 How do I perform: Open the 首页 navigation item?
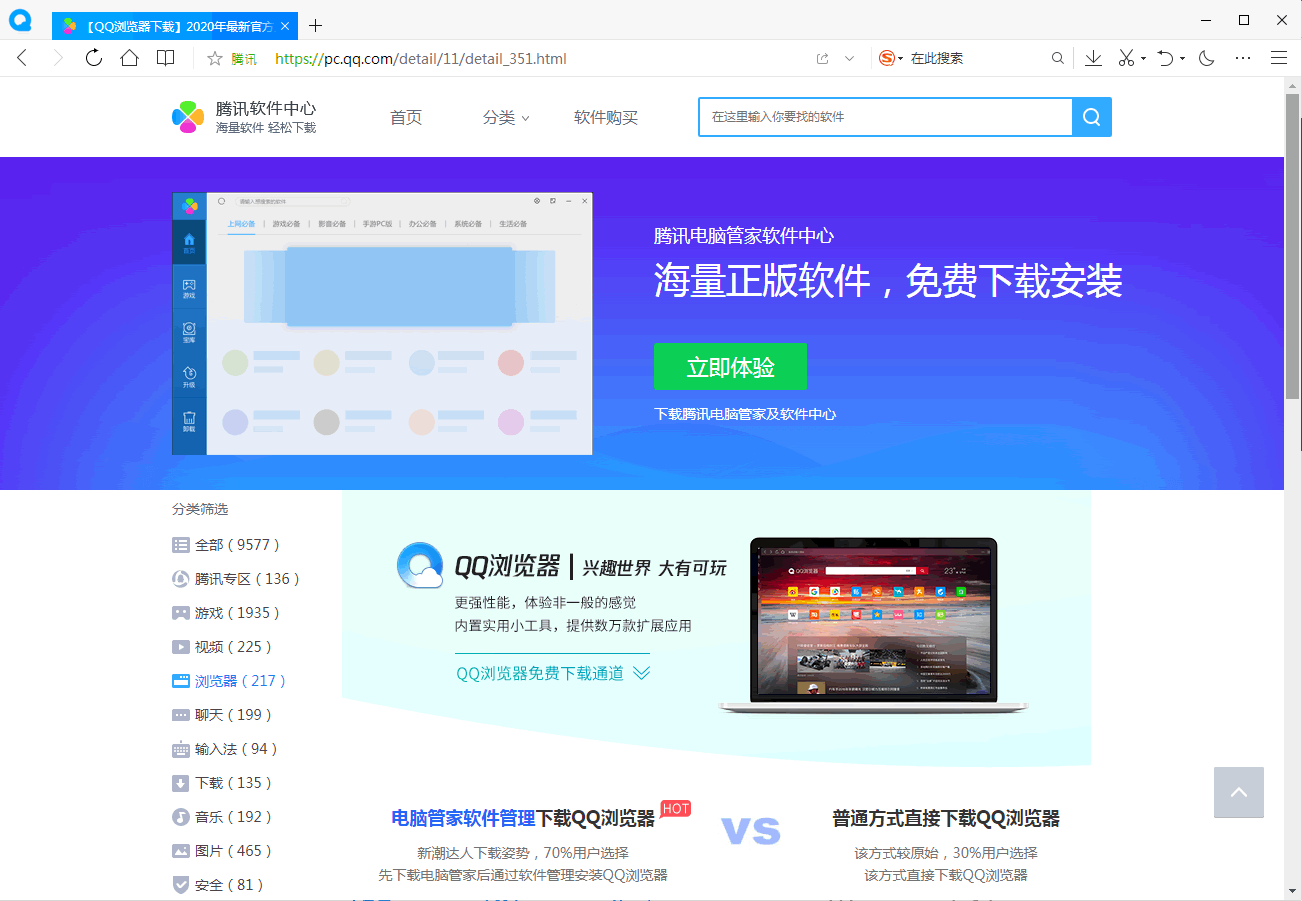[x=406, y=118]
